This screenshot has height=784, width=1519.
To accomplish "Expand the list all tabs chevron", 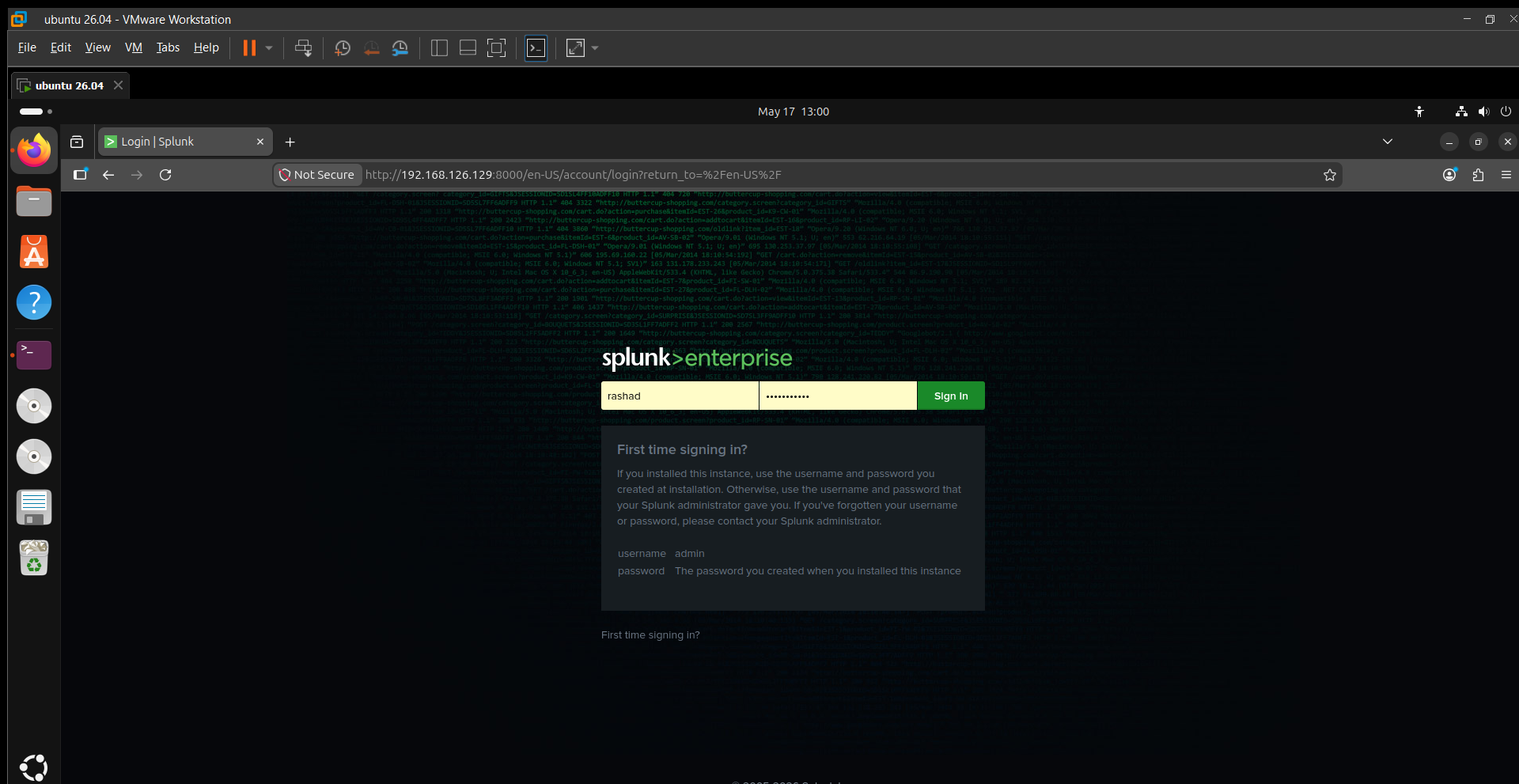I will coord(1388,142).
